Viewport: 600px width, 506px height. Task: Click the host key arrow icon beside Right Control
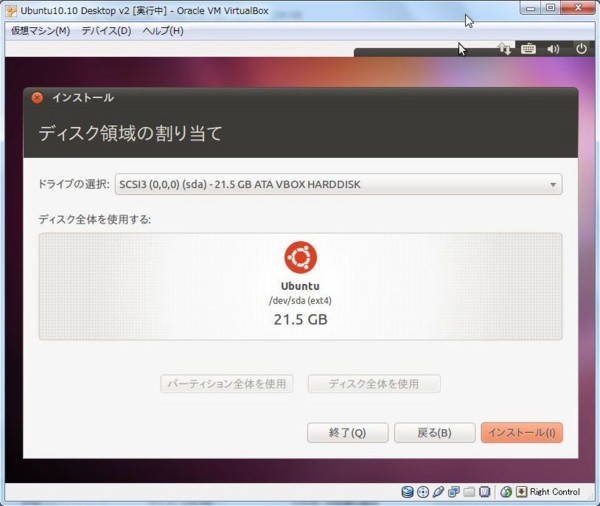coord(522,492)
